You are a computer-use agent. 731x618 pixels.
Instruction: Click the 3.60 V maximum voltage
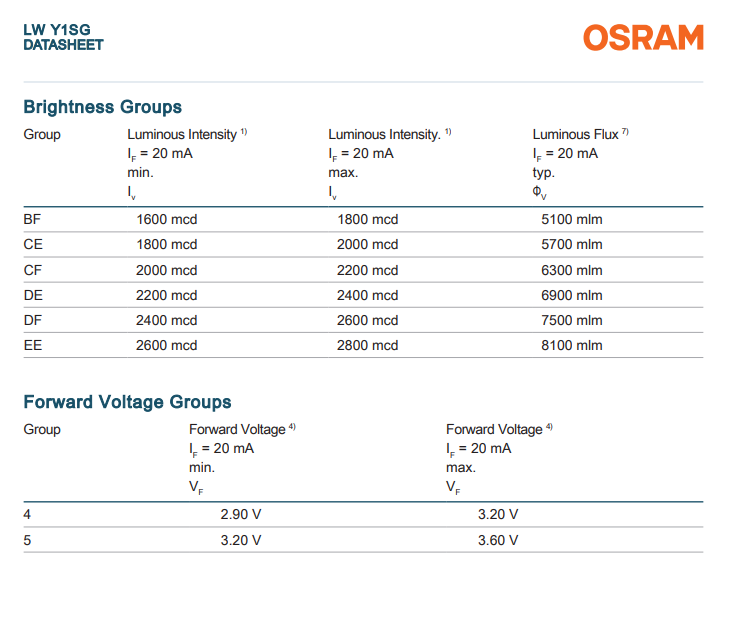point(498,541)
